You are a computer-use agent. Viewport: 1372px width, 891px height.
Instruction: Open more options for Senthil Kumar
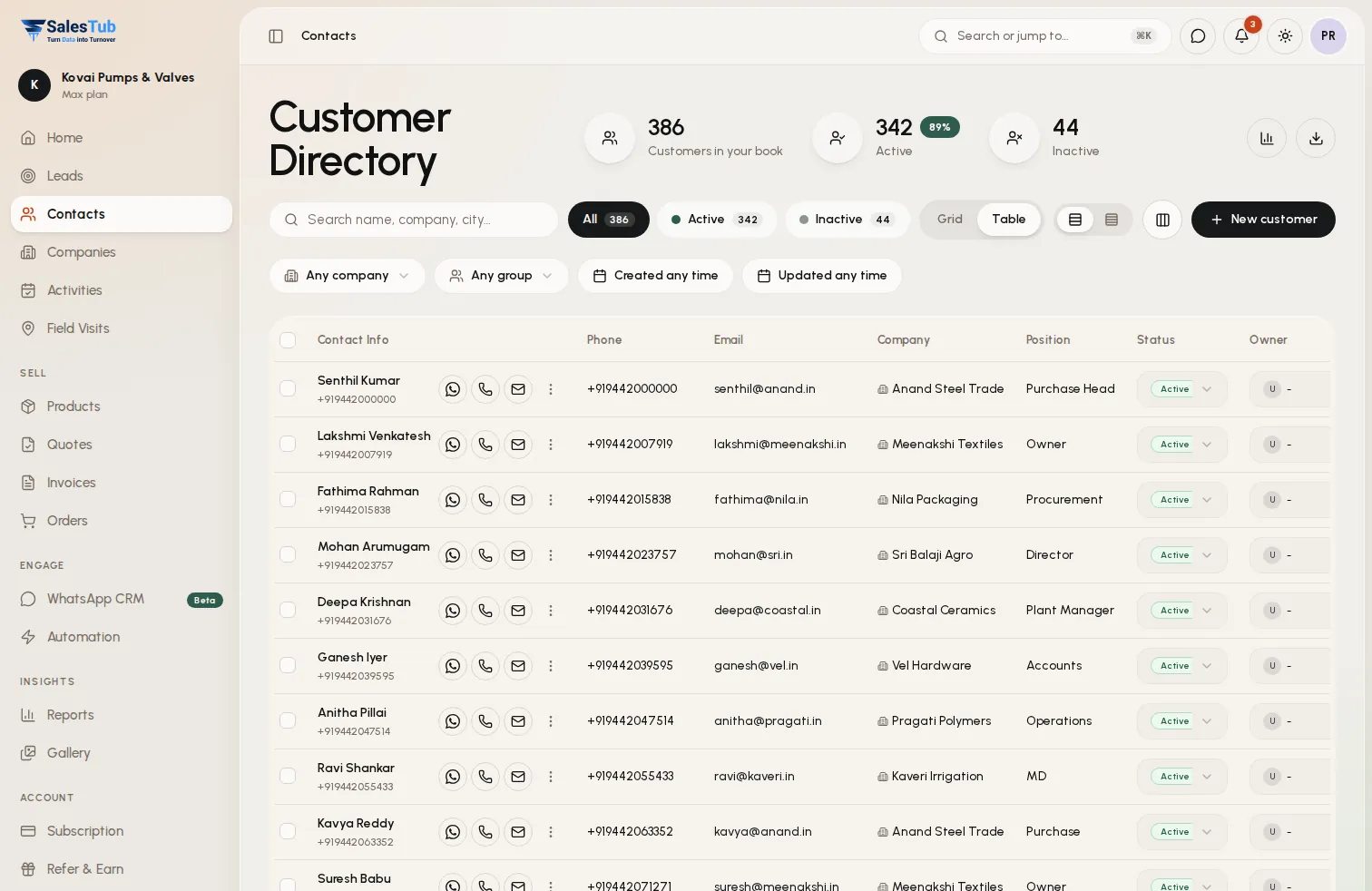point(551,389)
